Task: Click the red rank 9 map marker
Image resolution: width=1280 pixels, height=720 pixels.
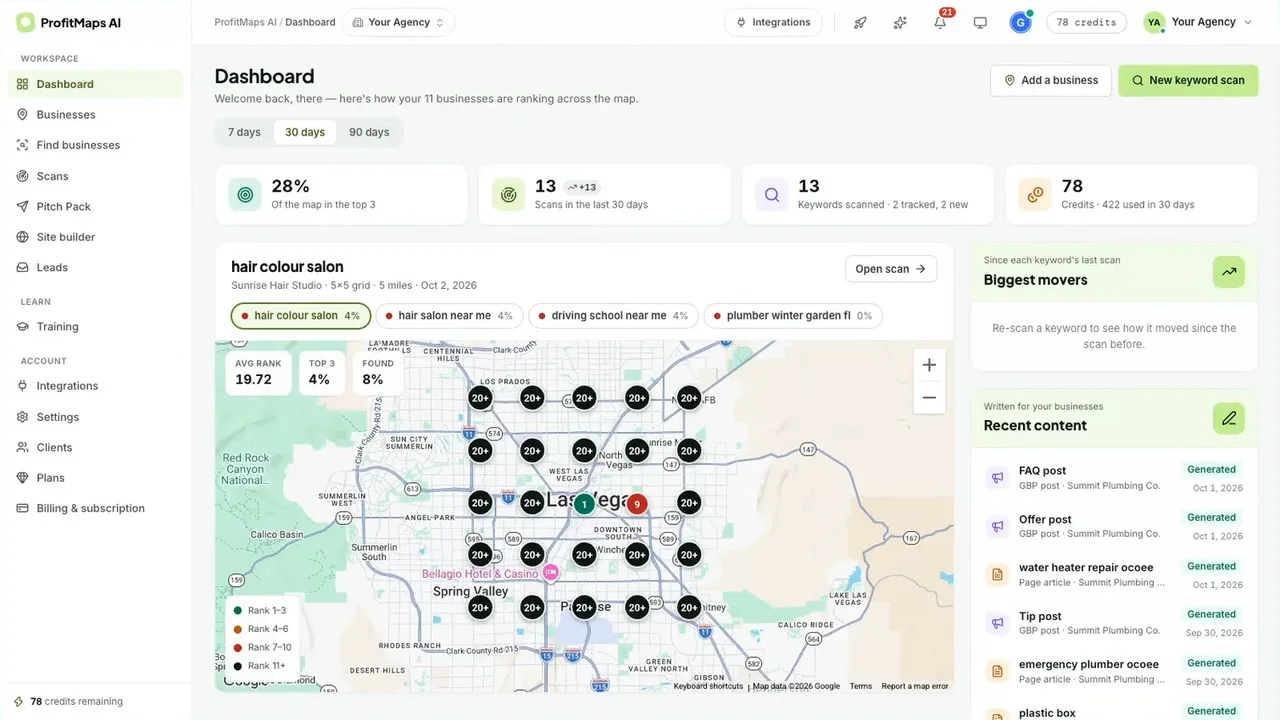Action: 637,503
